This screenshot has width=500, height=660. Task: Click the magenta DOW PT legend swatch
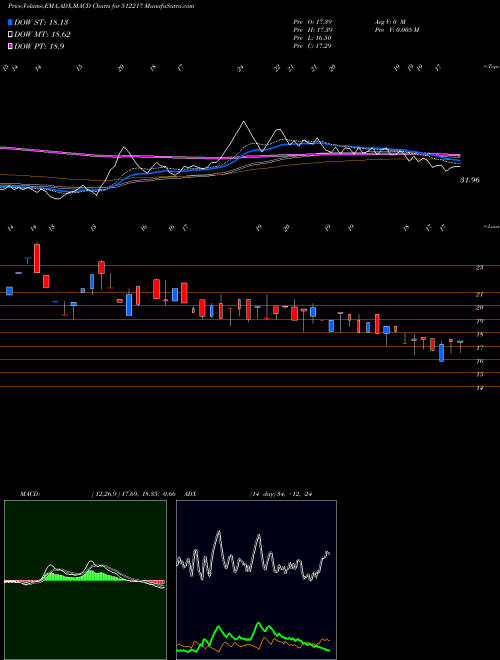point(11,47)
